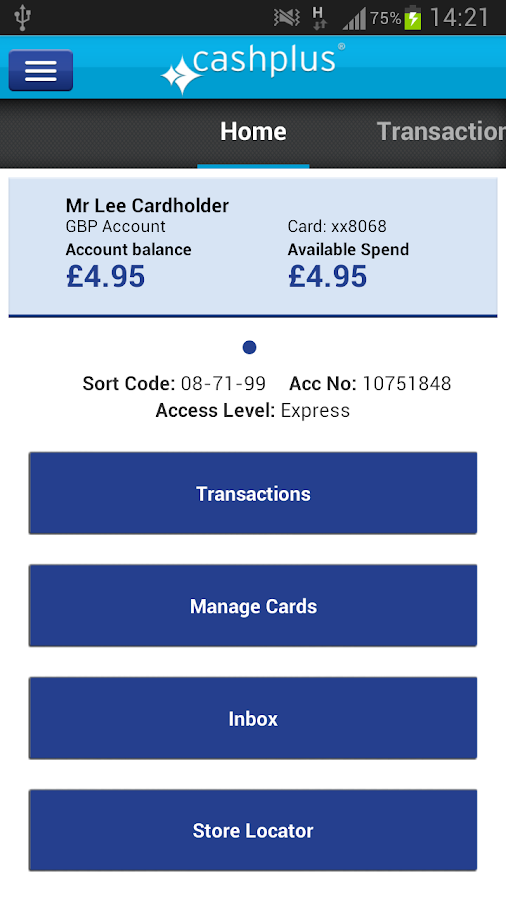
Task: Tap the 14:21 clock in status bar
Action: tap(459, 18)
